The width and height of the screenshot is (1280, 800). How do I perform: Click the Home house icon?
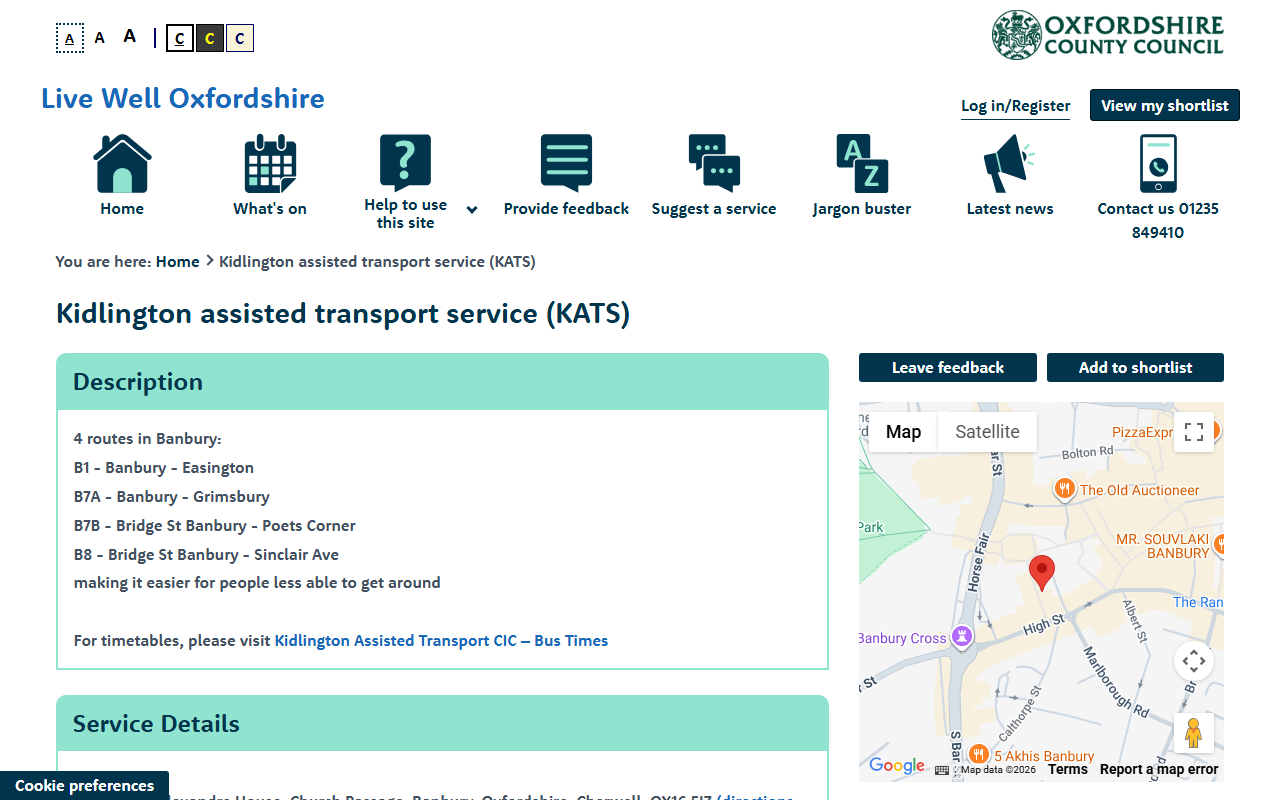click(122, 163)
